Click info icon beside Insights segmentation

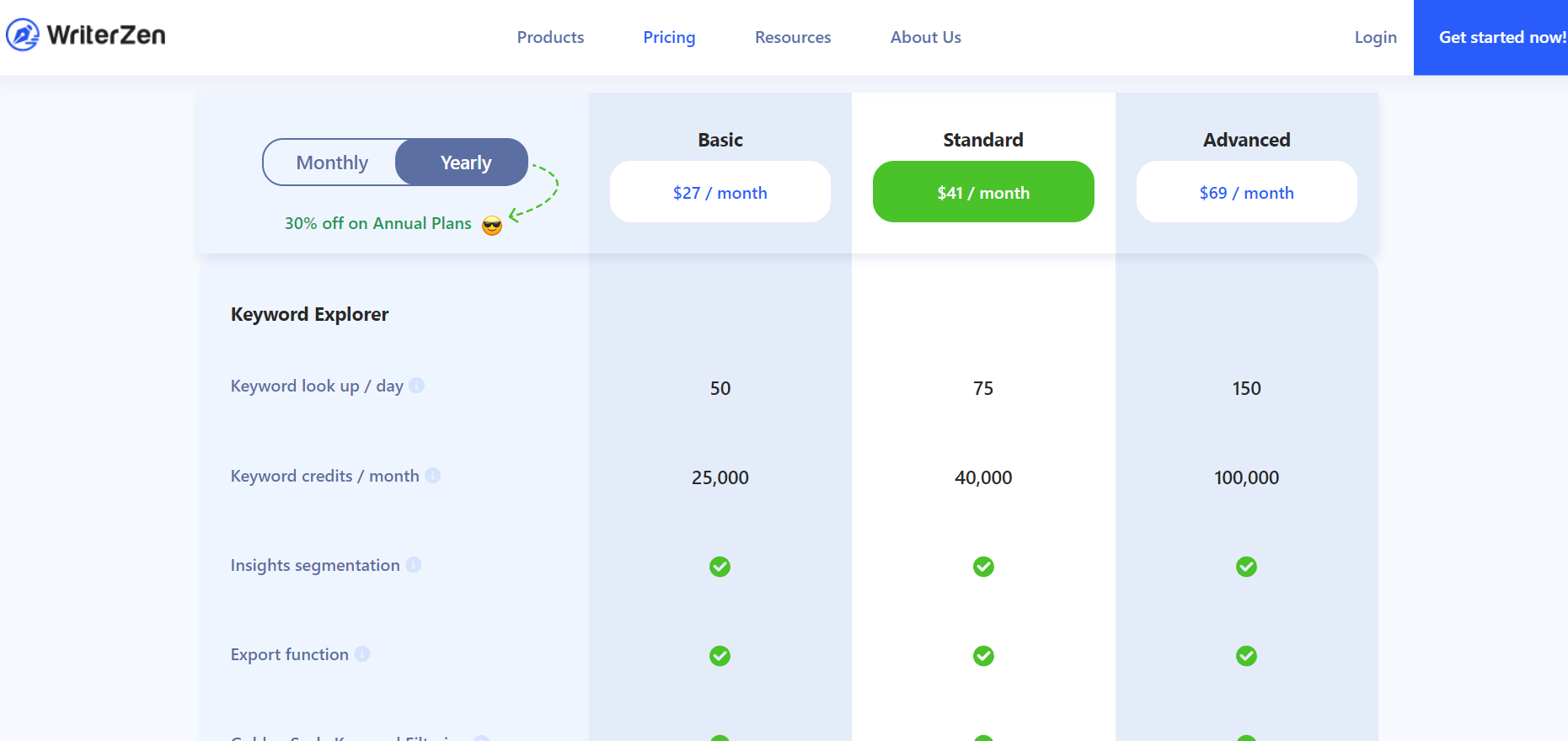tap(413, 565)
